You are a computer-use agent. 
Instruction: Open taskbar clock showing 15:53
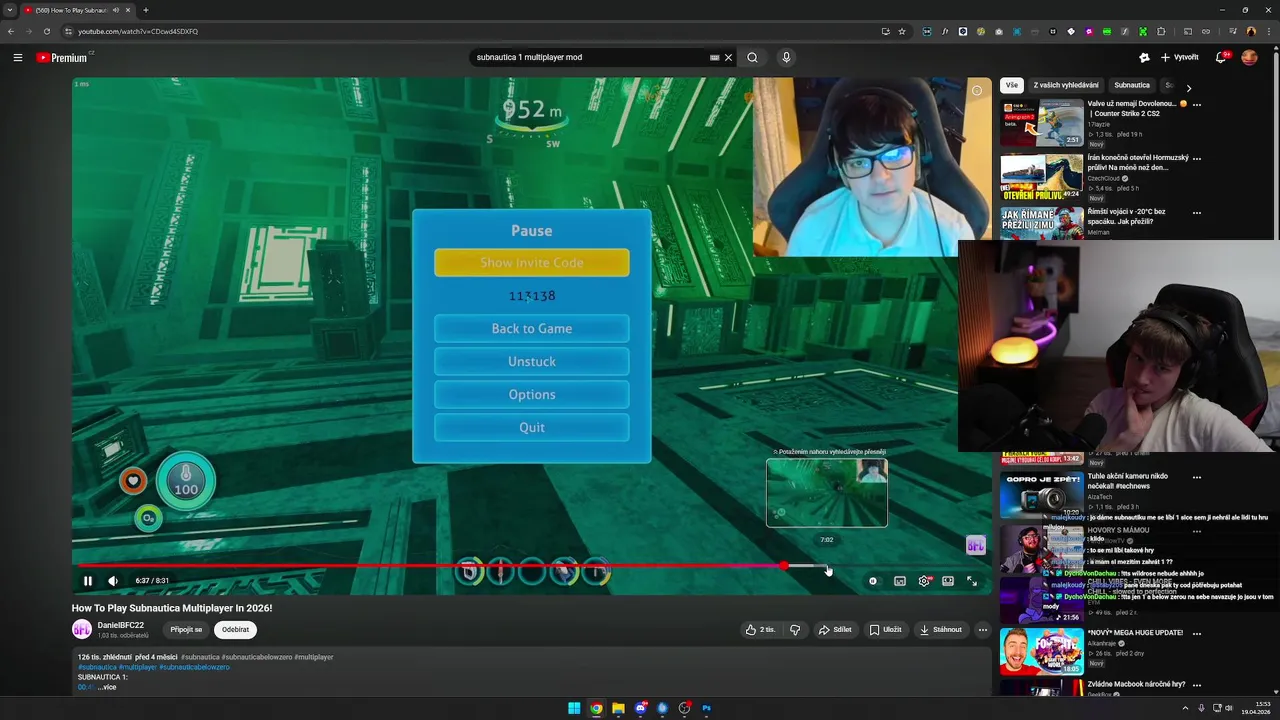point(1255,708)
